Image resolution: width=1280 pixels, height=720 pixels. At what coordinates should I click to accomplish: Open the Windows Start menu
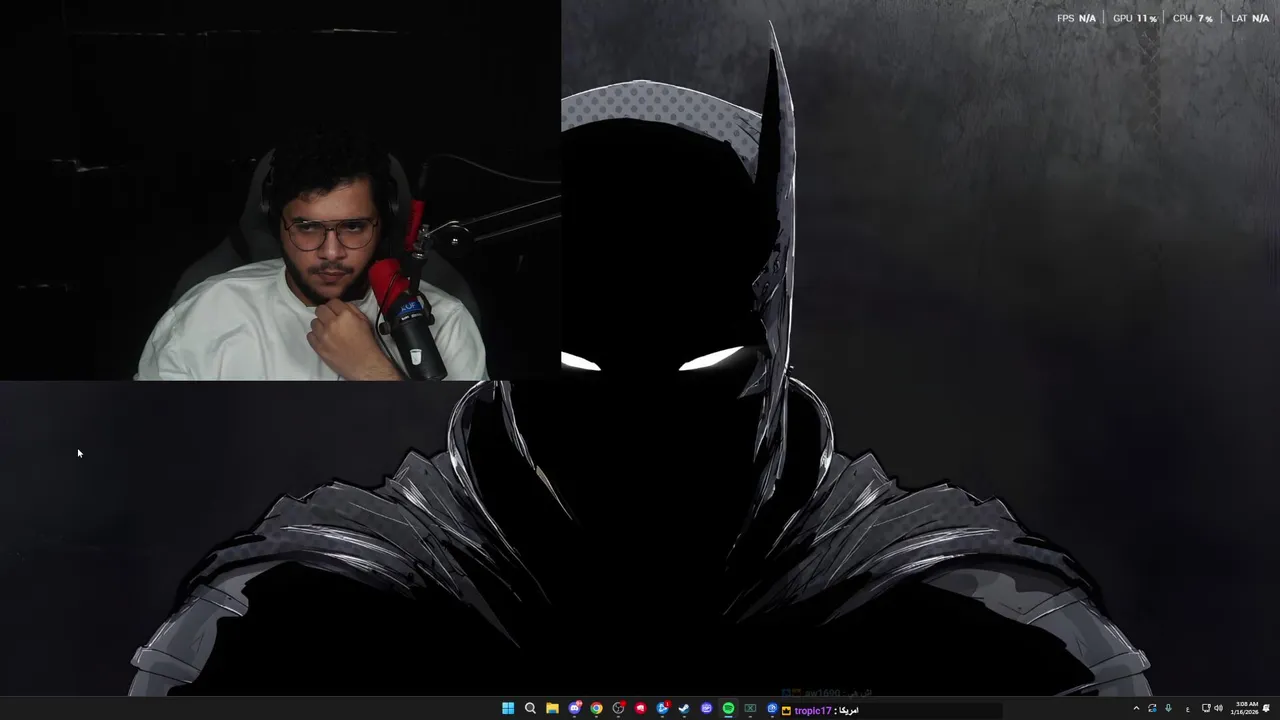(x=508, y=709)
